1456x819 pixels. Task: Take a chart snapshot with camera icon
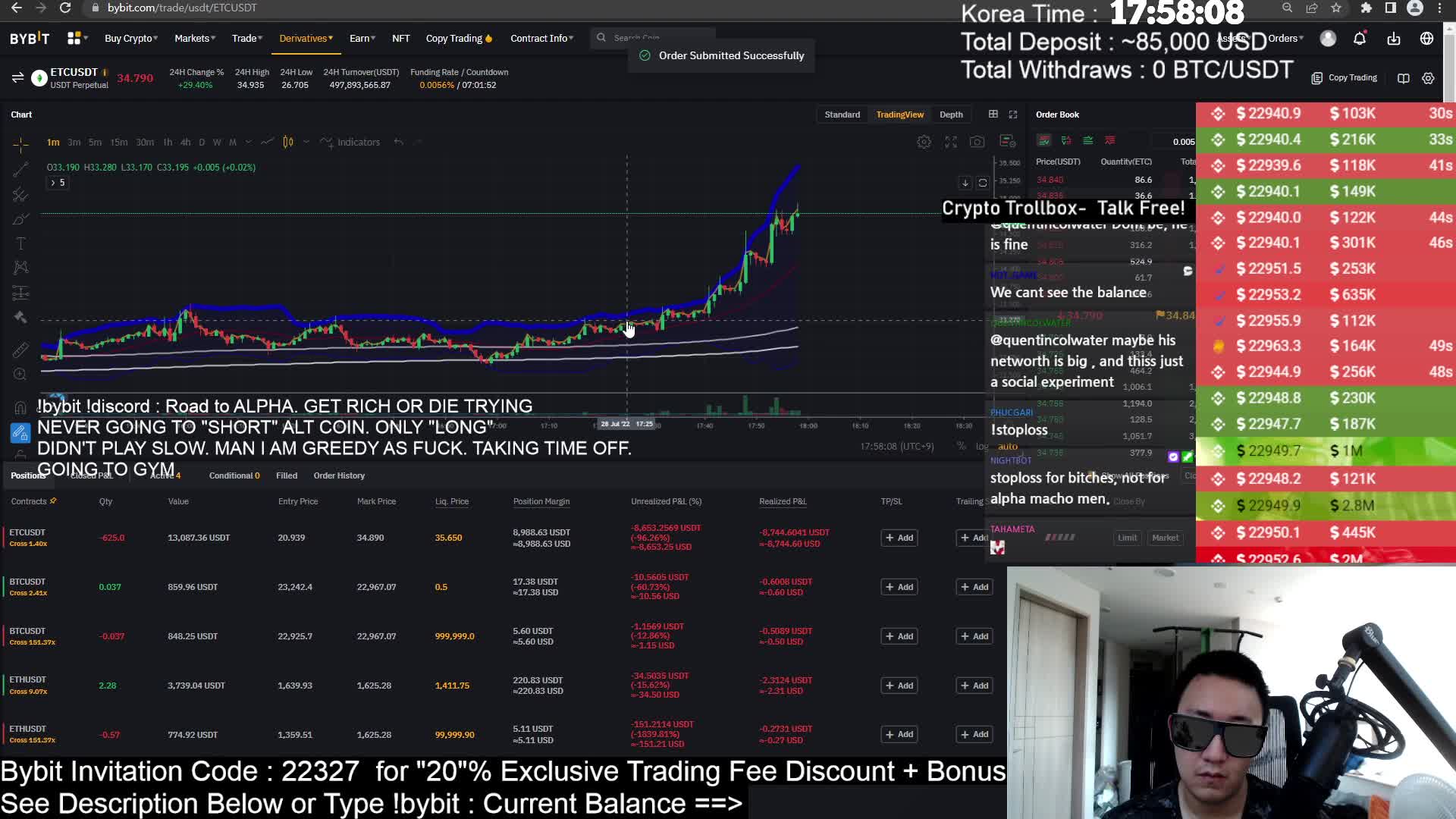977,142
